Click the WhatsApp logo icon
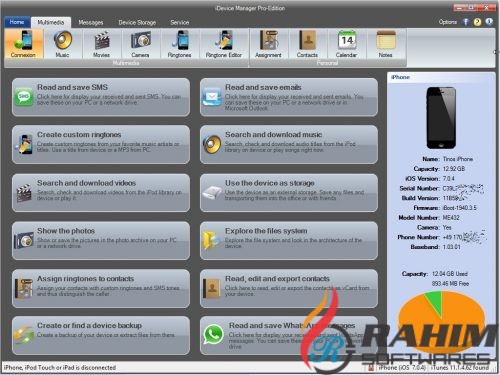500x375 pixels. (x=214, y=335)
